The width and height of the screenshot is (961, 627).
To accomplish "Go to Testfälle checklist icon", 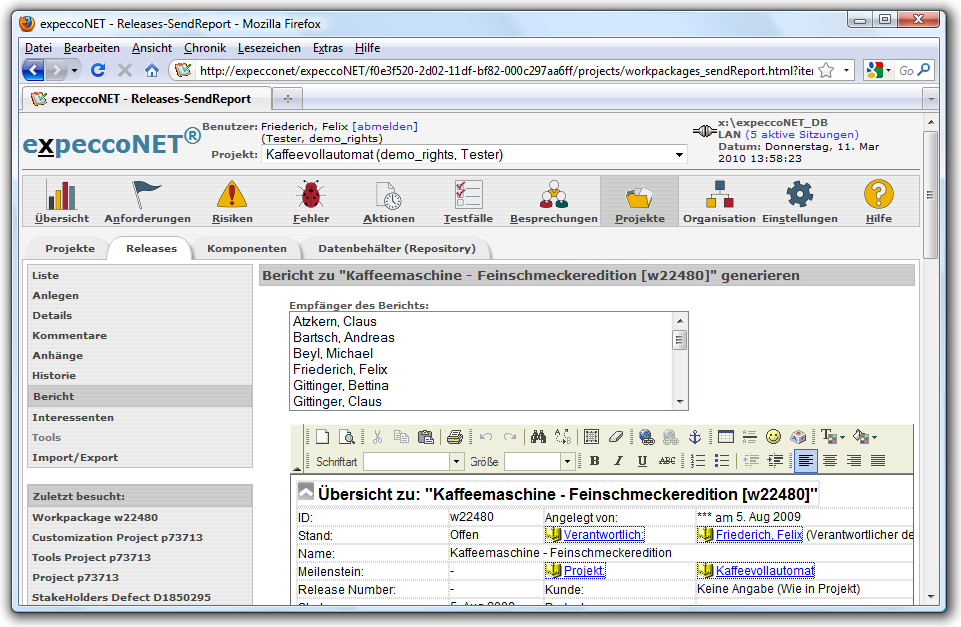I will [468, 201].
